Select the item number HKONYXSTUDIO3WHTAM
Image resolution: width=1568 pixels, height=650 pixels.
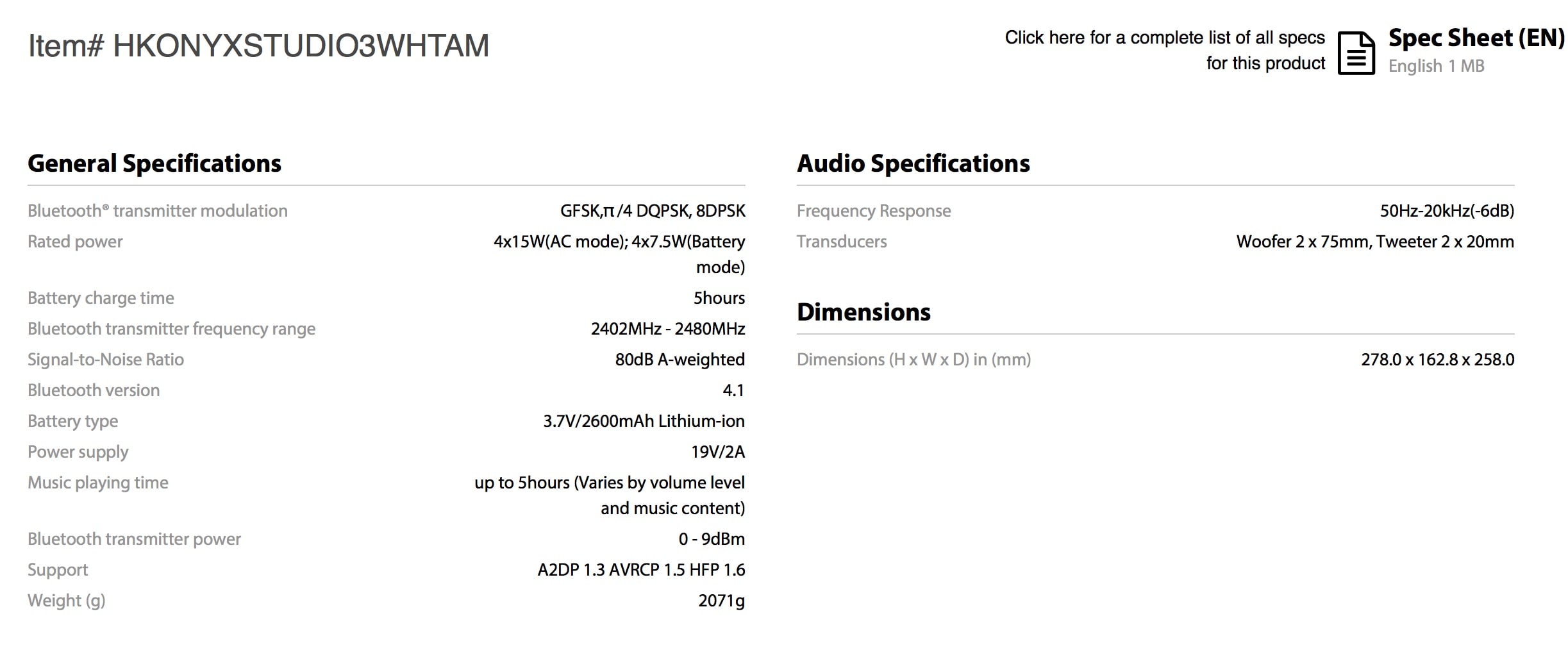click(x=256, y=45)
